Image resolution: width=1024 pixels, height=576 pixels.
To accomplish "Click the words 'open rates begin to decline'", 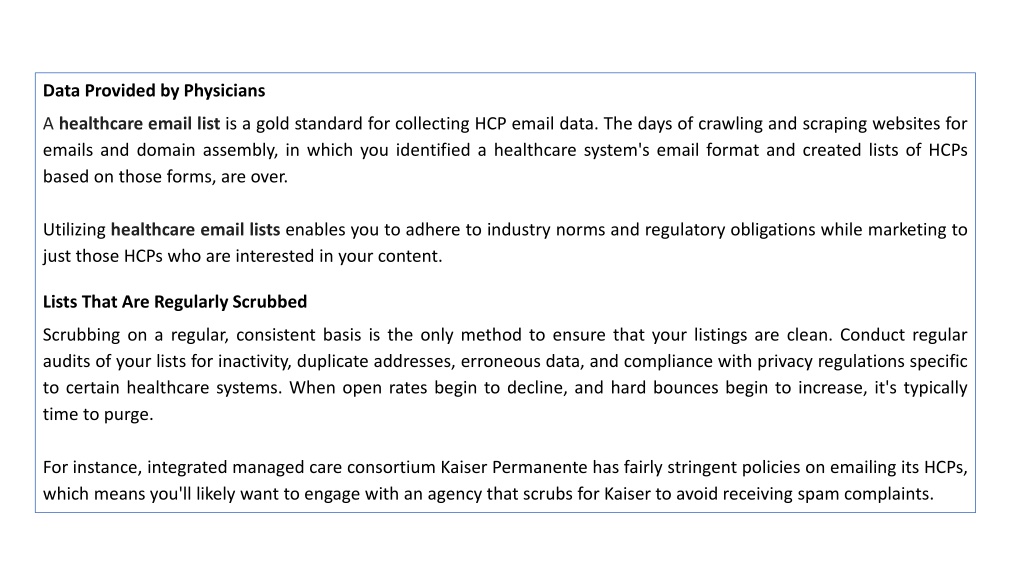I will [455, 388].
